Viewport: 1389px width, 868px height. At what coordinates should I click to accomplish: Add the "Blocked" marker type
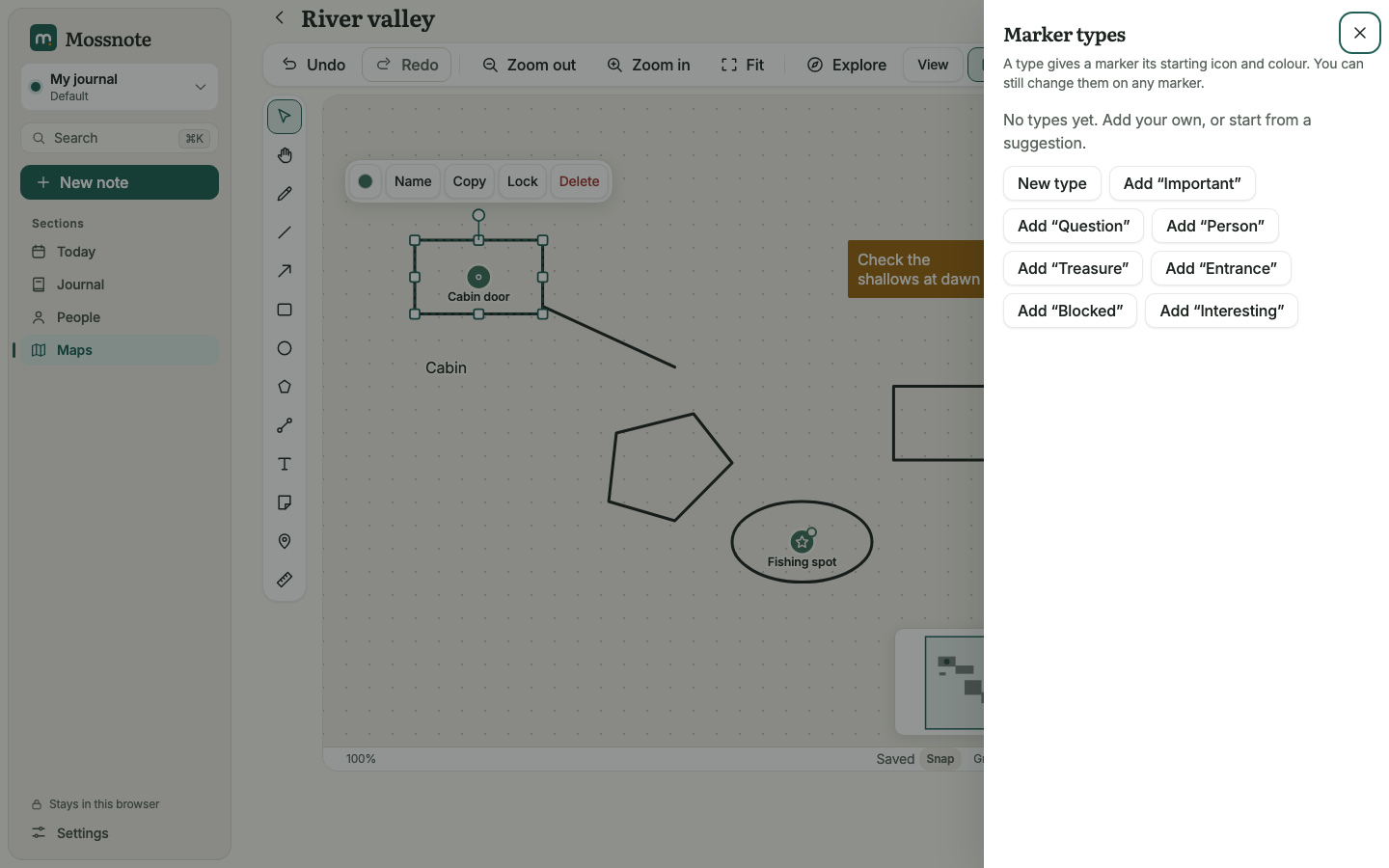click(1071, 311)
